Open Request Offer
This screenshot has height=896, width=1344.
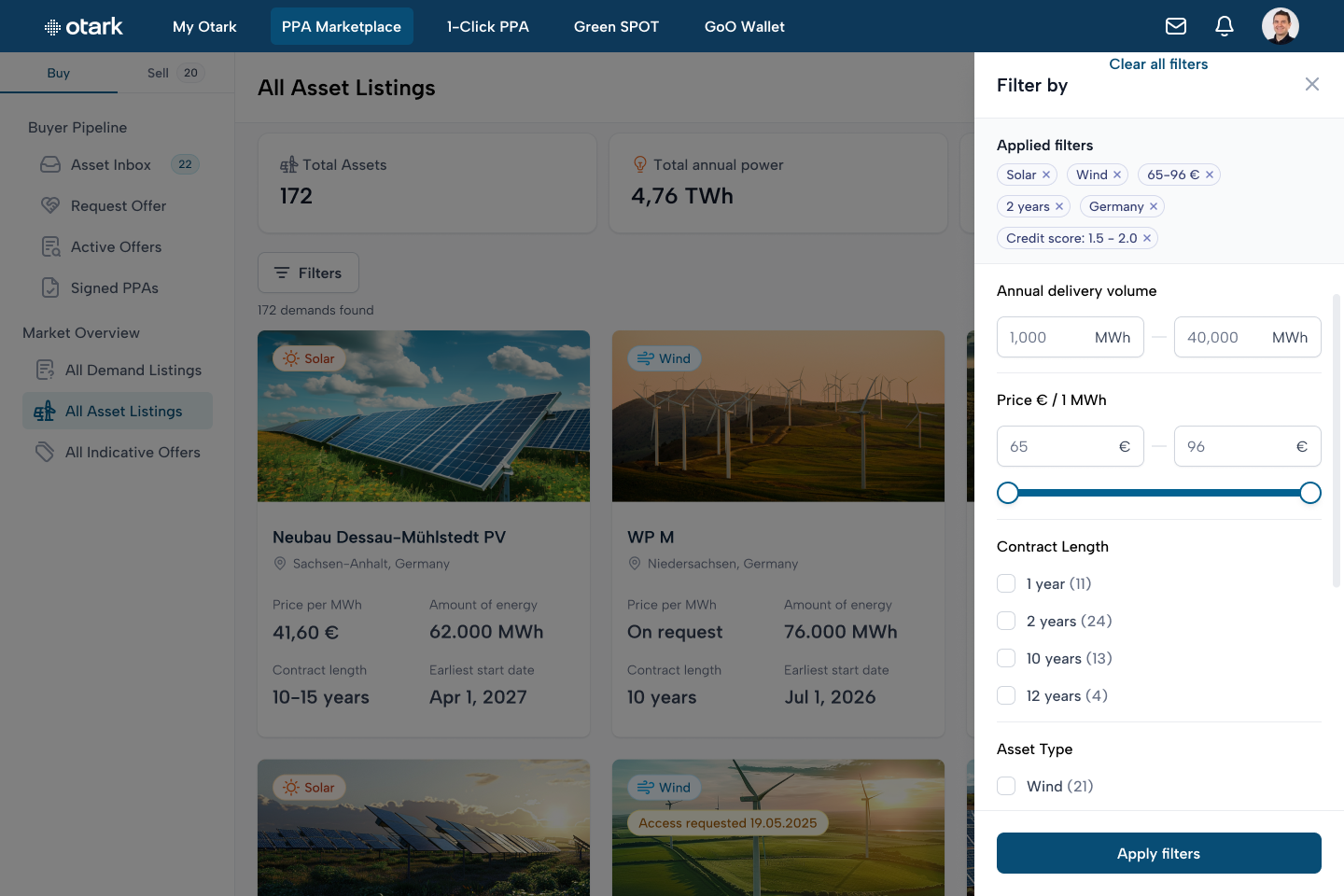119,205
